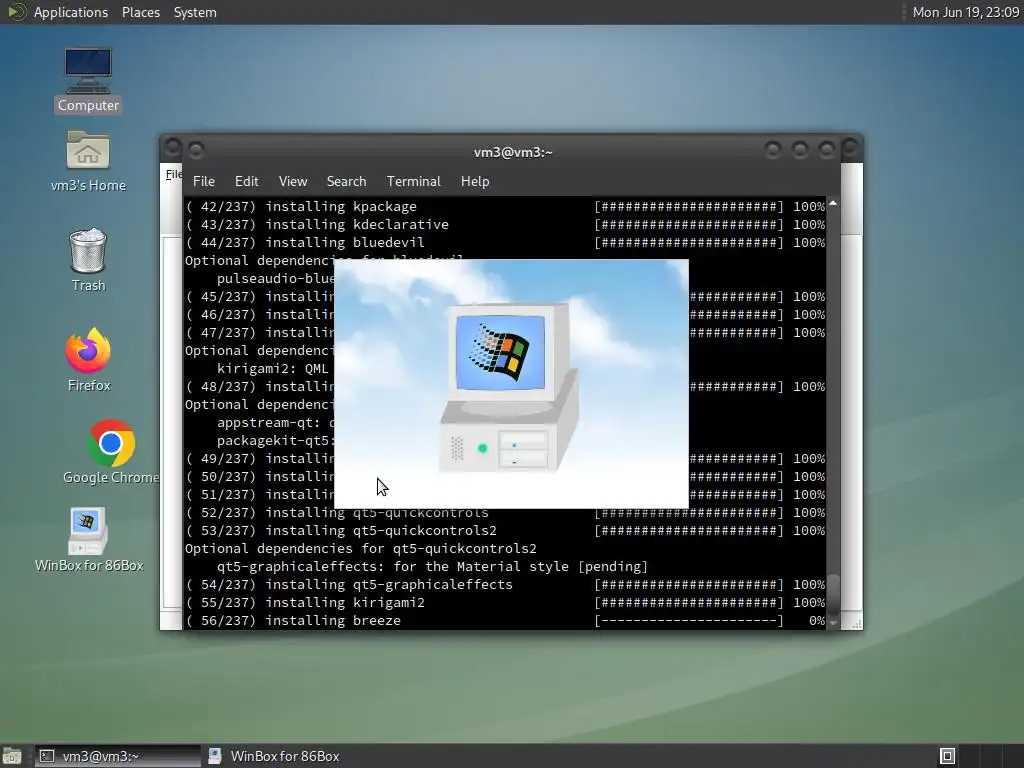The image size is (1024, 768).
Task: Click terminal scrollbar down arrow
Action: pyautogui.click(x=833, y=623)
